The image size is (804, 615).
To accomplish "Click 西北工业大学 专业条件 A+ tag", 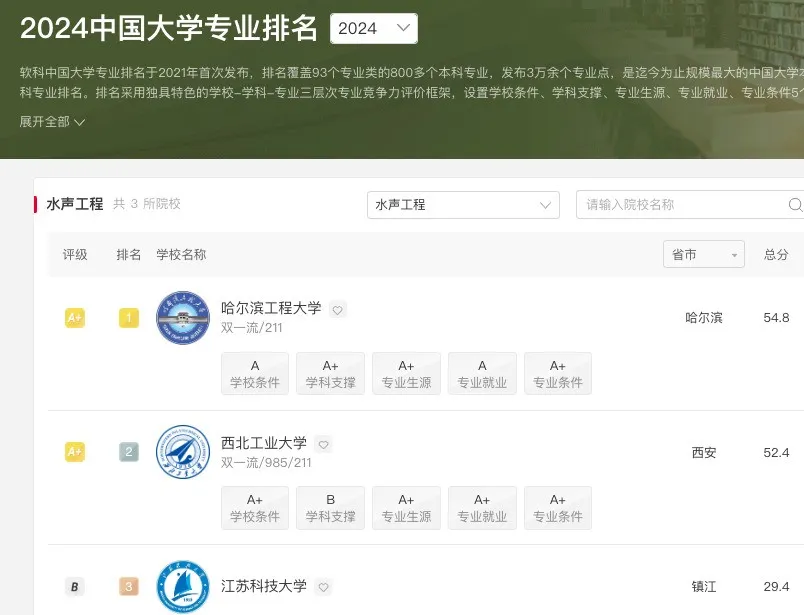I will tap(558, 508).
